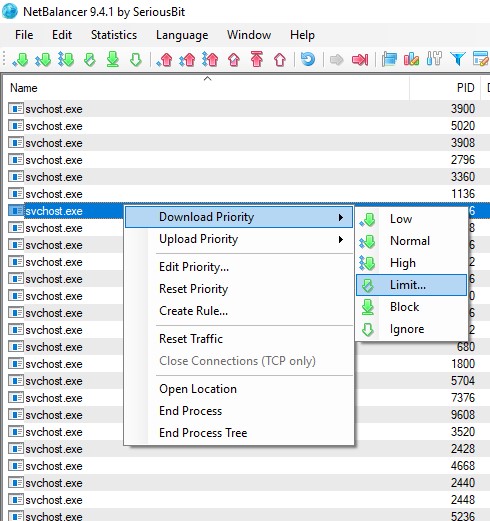
Task: Open the traffic chart toolbar icon
Action: [411, 60]
